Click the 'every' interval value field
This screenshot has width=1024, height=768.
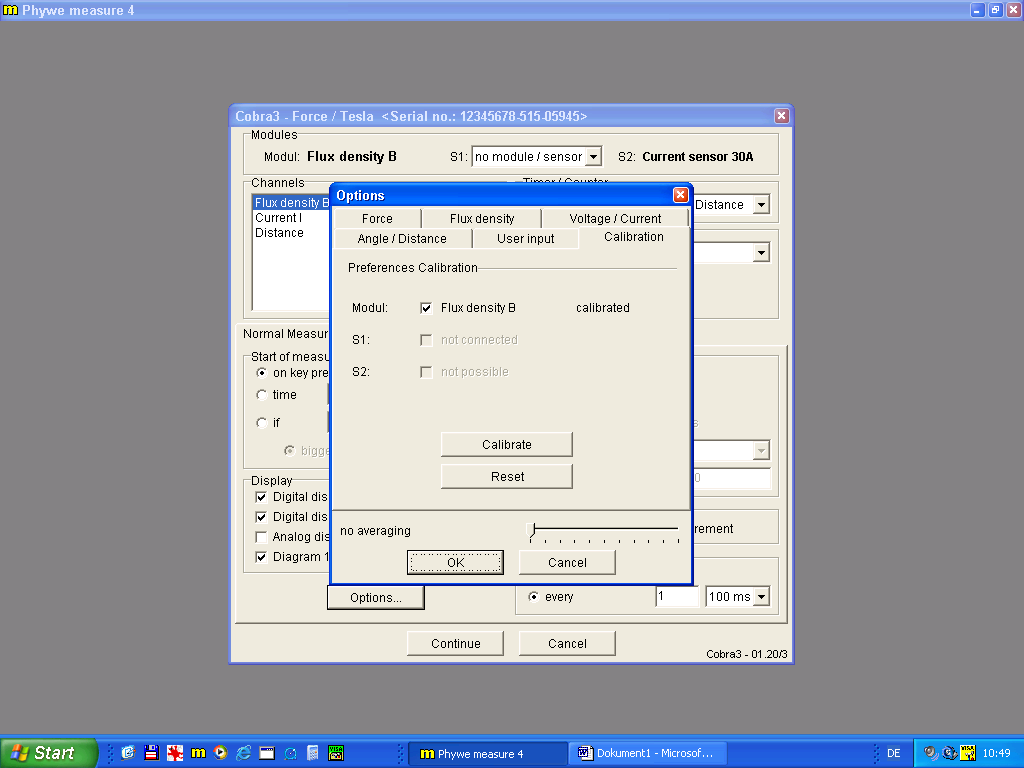coord(677,596)
